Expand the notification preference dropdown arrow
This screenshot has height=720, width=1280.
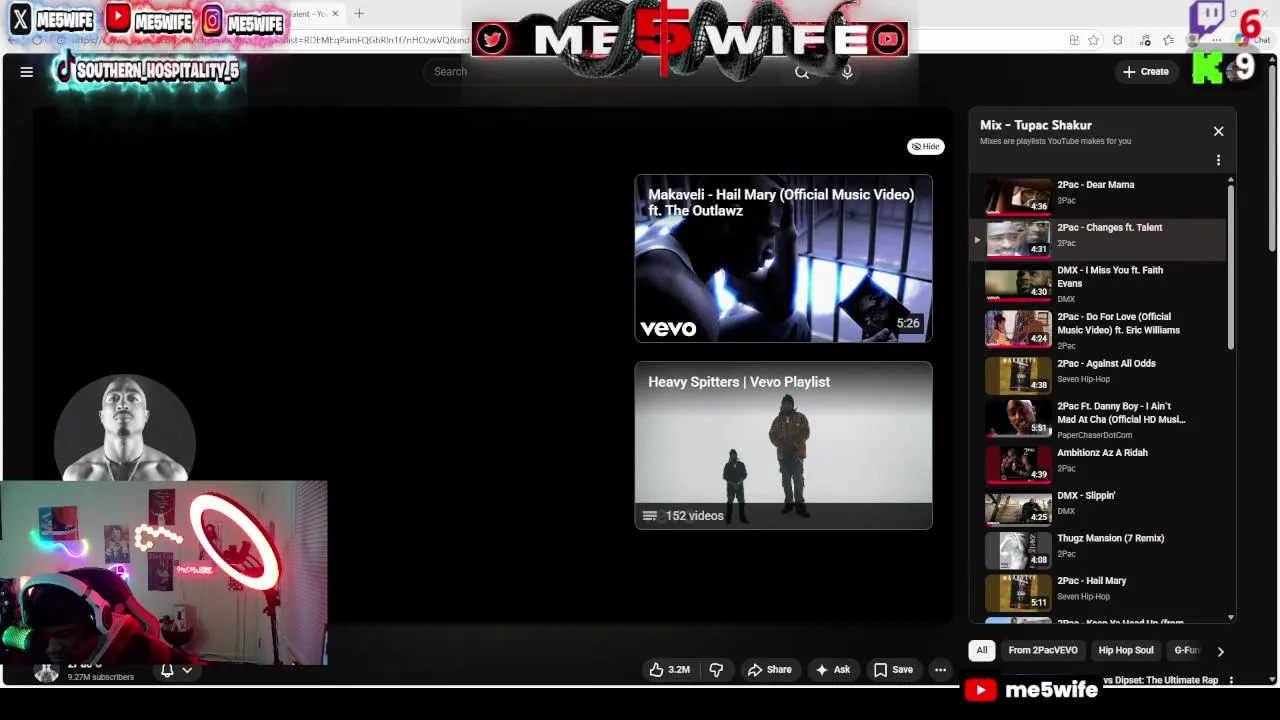187,670
